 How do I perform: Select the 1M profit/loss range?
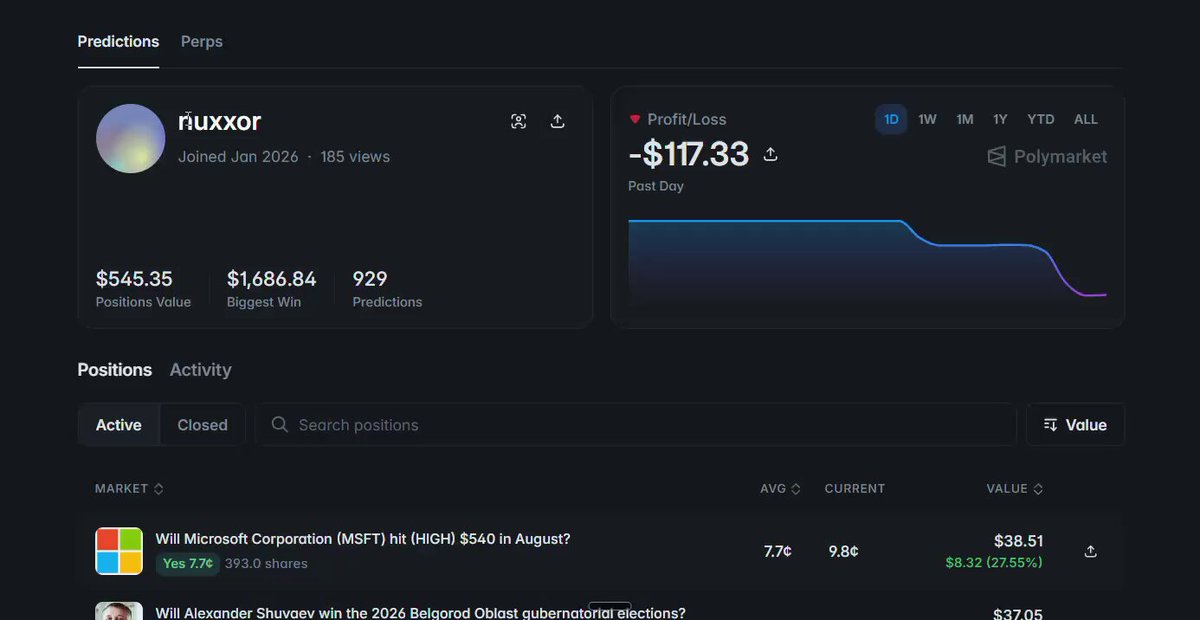coord(964,119)
